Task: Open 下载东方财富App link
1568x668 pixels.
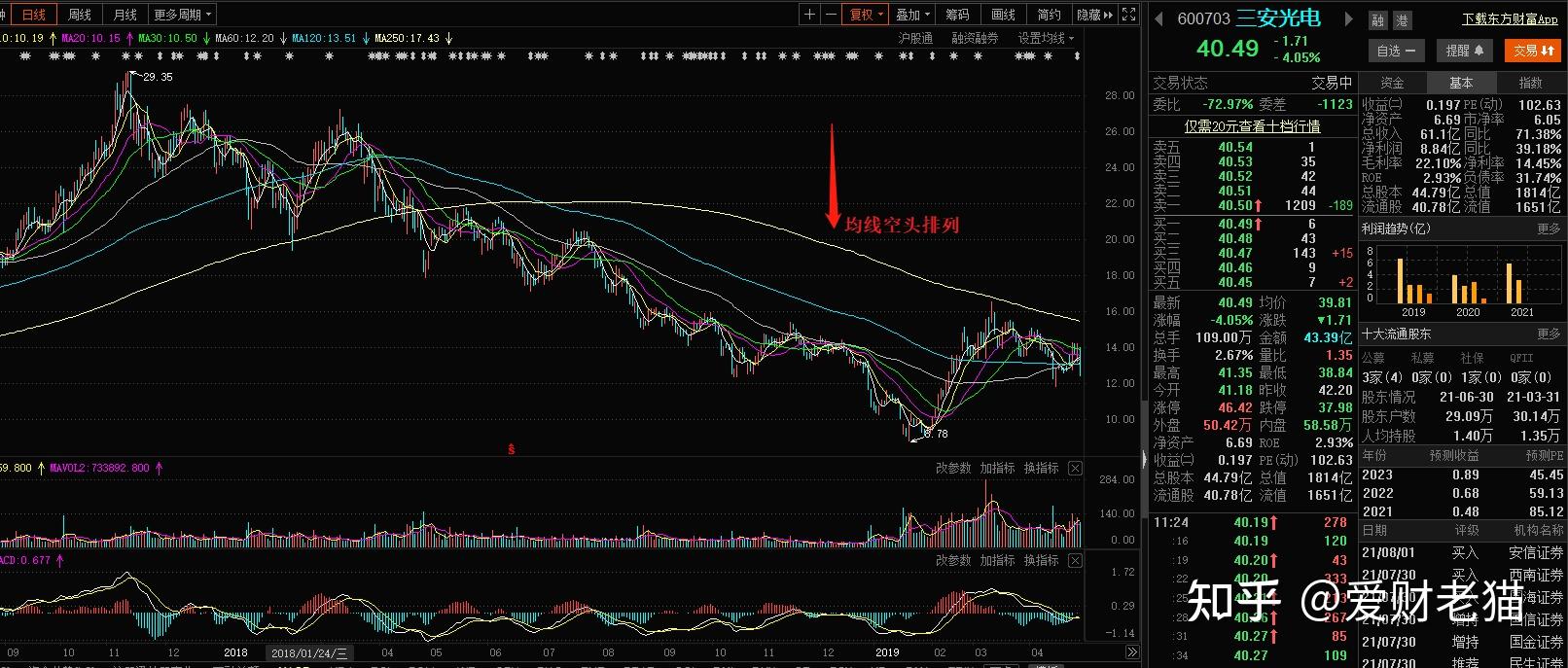Action: click(x=1510, y=19)
